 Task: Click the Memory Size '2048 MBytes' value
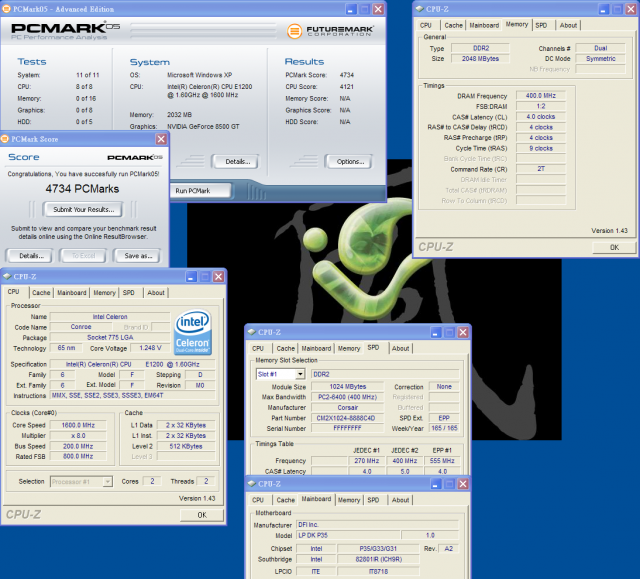point(480,59)
